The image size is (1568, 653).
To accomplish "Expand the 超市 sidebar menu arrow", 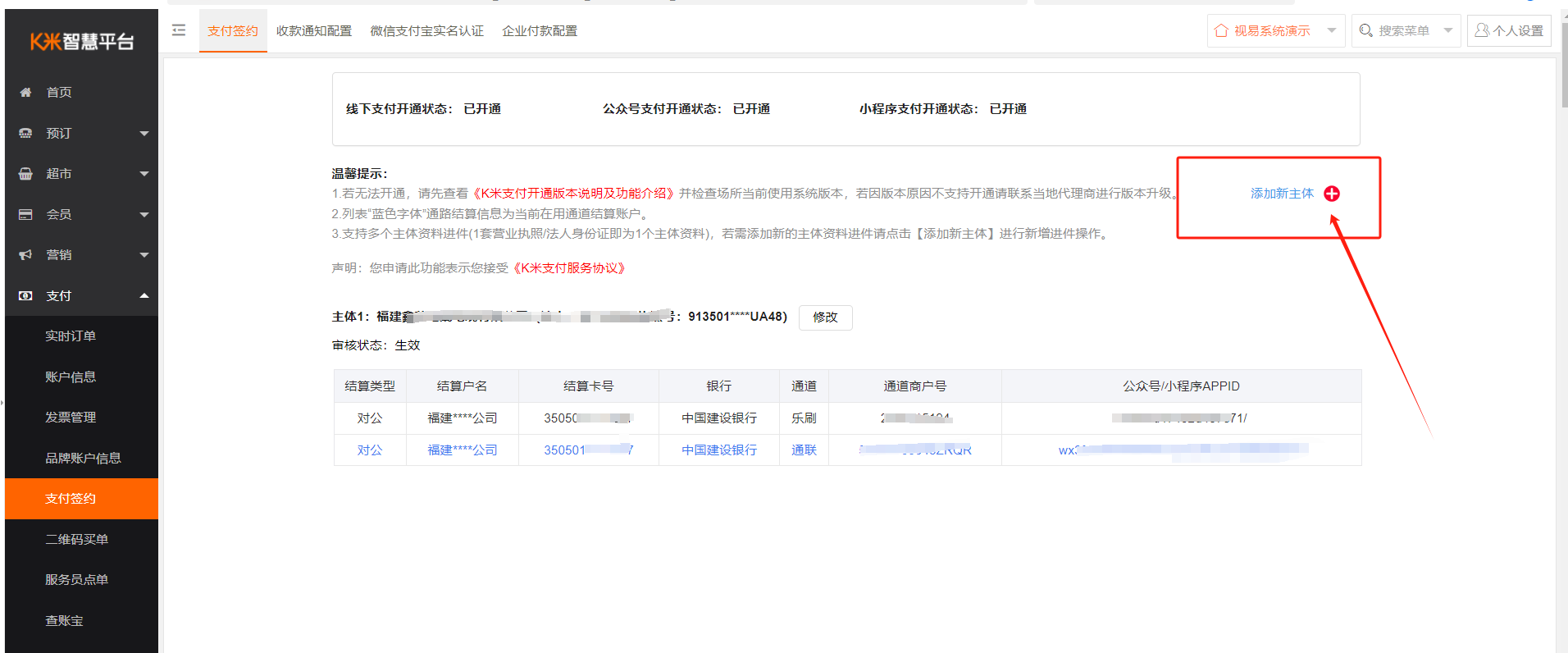I will click(144, 174).
